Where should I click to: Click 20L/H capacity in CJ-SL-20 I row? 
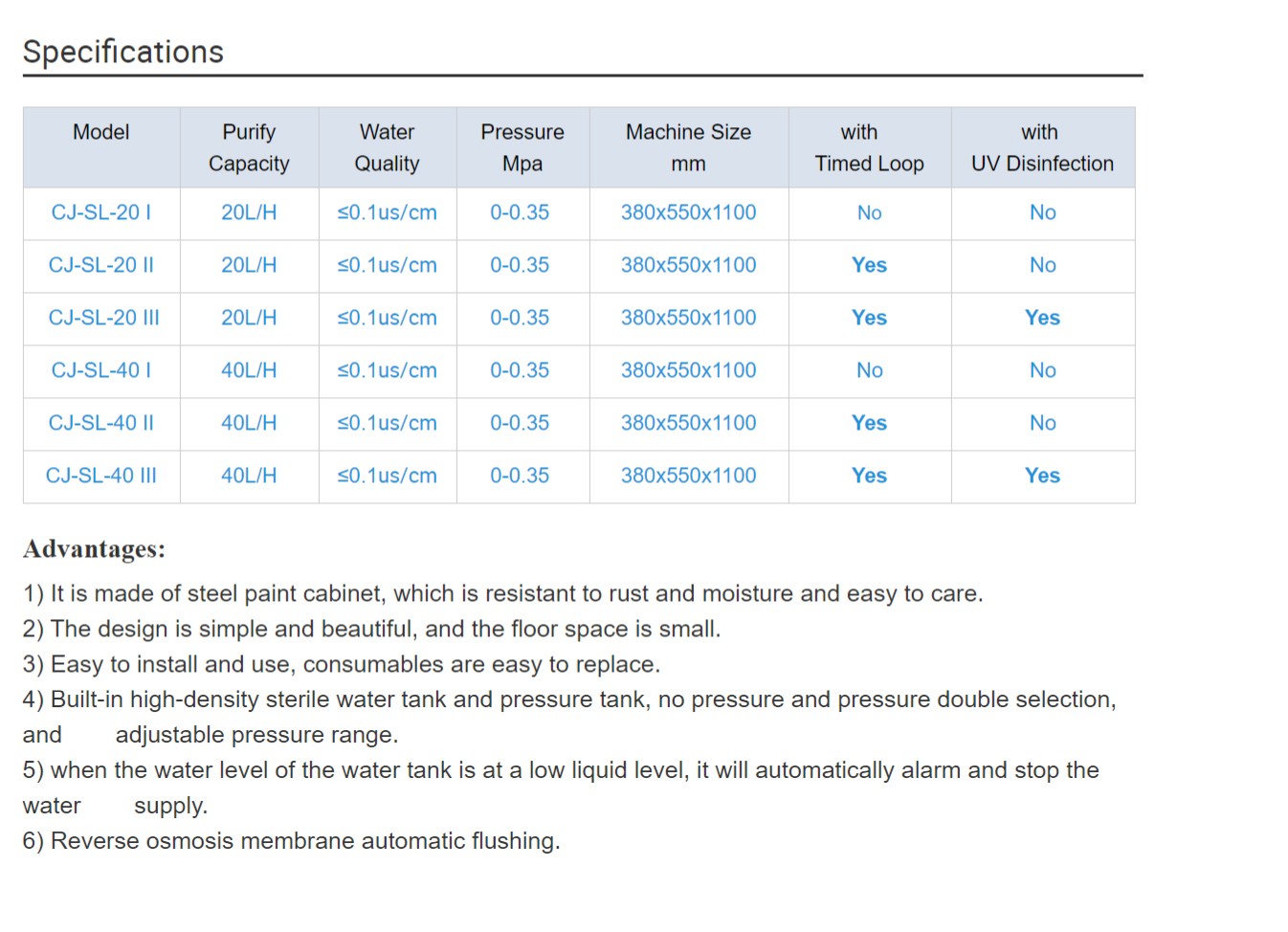249,212
